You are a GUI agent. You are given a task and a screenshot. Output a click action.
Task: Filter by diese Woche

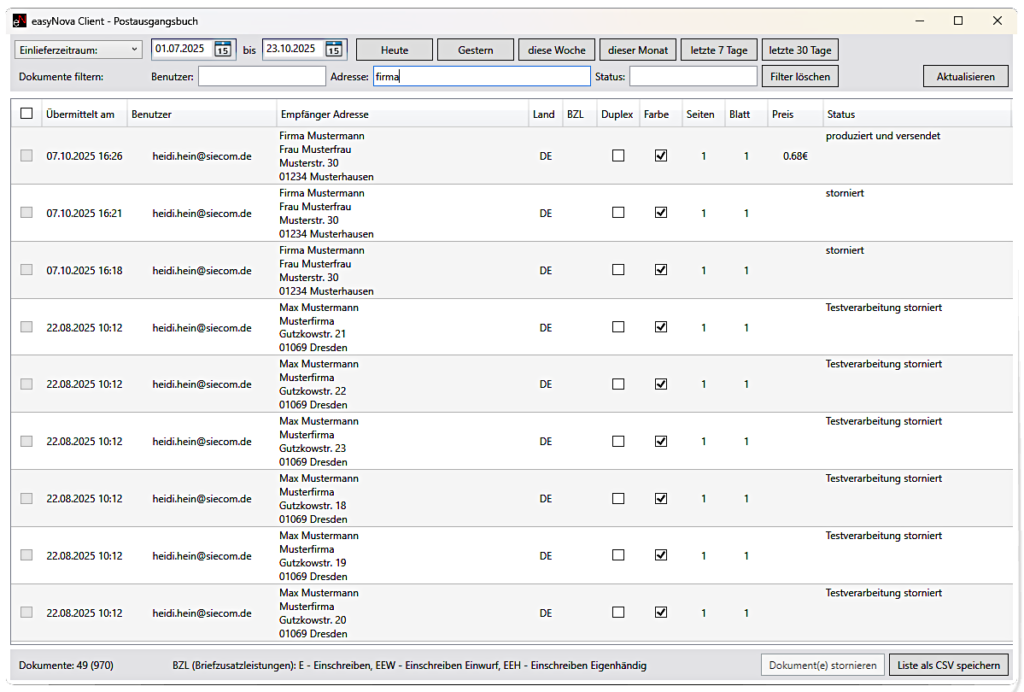[556, 50]
